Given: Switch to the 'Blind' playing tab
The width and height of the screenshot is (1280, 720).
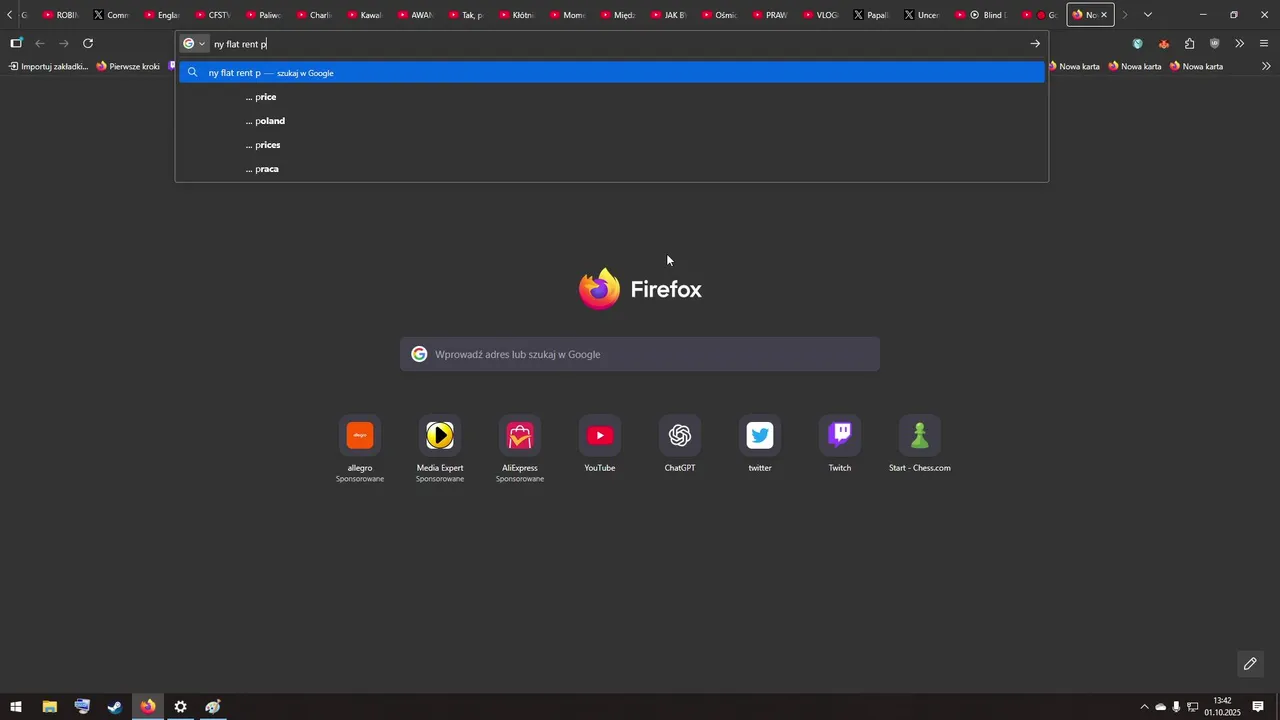Looking at the screenshot, I should 980,15.
